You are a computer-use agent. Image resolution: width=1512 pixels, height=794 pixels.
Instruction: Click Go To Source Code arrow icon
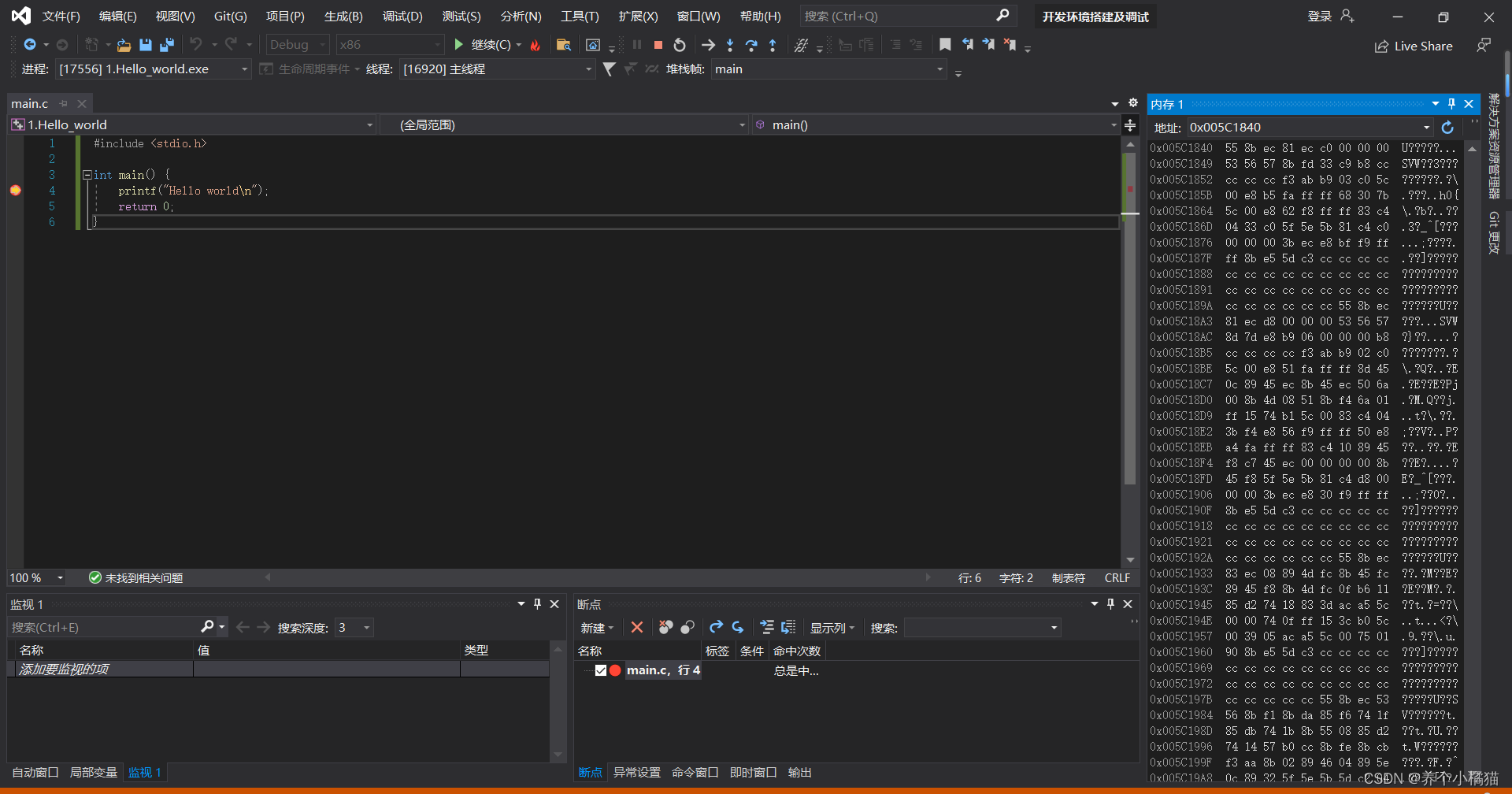pos(716,627)
